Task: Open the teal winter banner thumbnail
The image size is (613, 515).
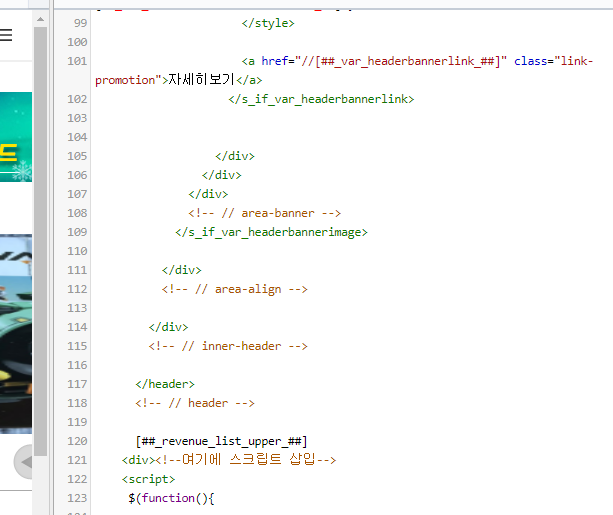Action: coord(16,137)
